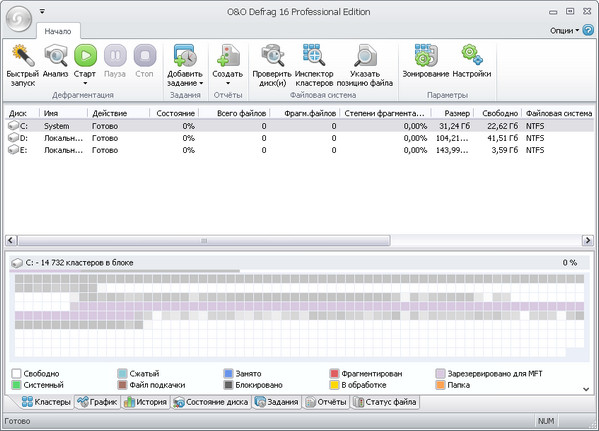Screen dimensions: 599x431
Task: Sort by the Файловая система column header
Action: click(558, 113)
